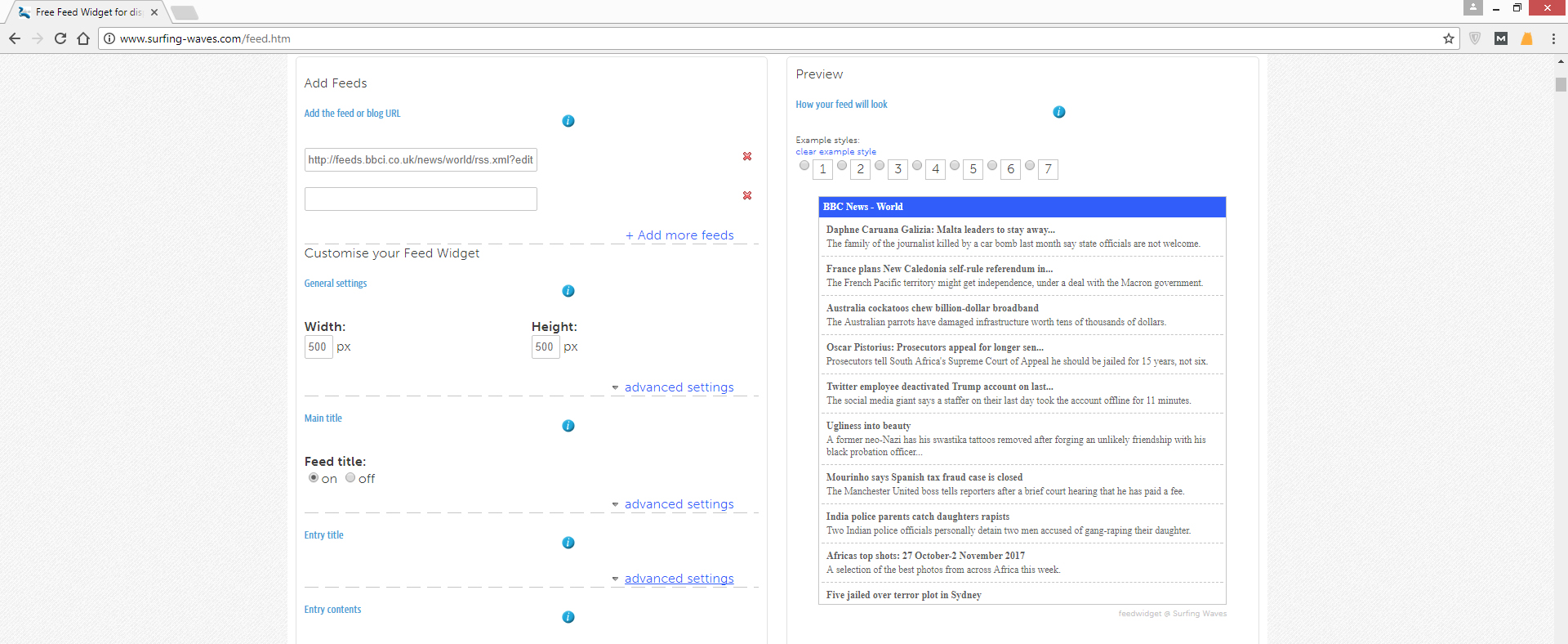
Task: Click the browser back arrow
Action: [15, 38]
